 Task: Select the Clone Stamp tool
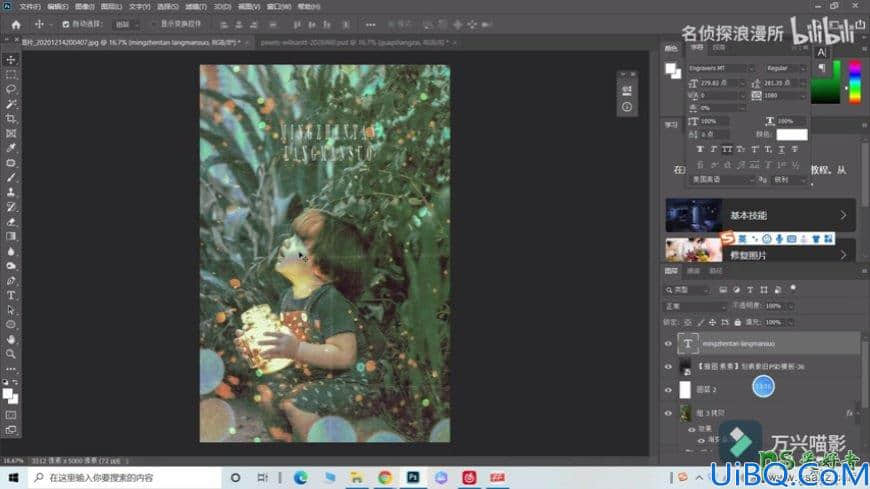[x=11, y=192]
